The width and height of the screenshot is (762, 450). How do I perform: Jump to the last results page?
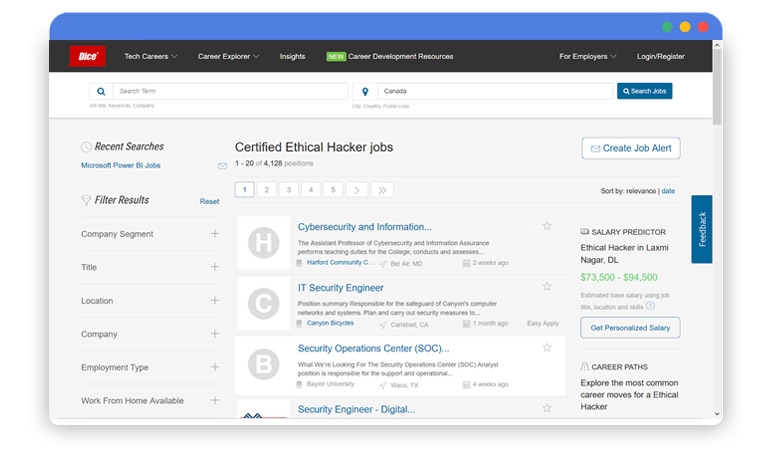(x=382, y=190)
